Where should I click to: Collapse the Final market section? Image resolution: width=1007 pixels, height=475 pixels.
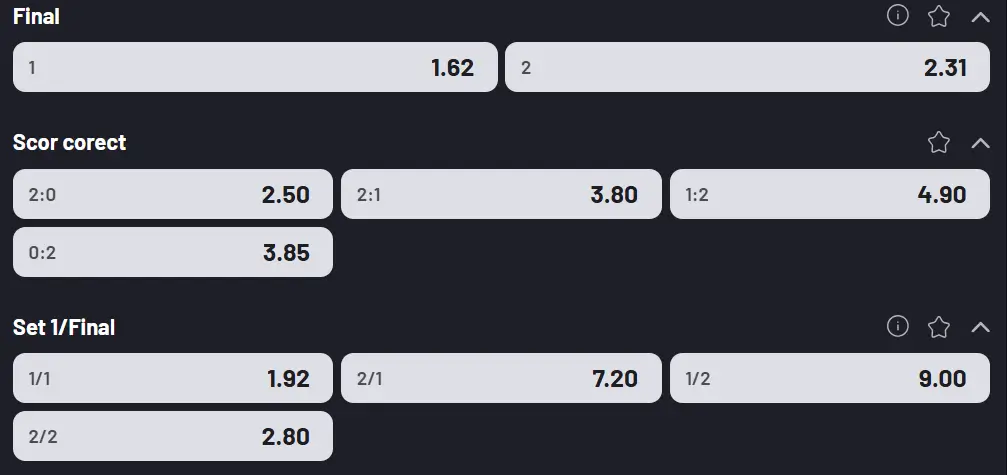[980, 16]
